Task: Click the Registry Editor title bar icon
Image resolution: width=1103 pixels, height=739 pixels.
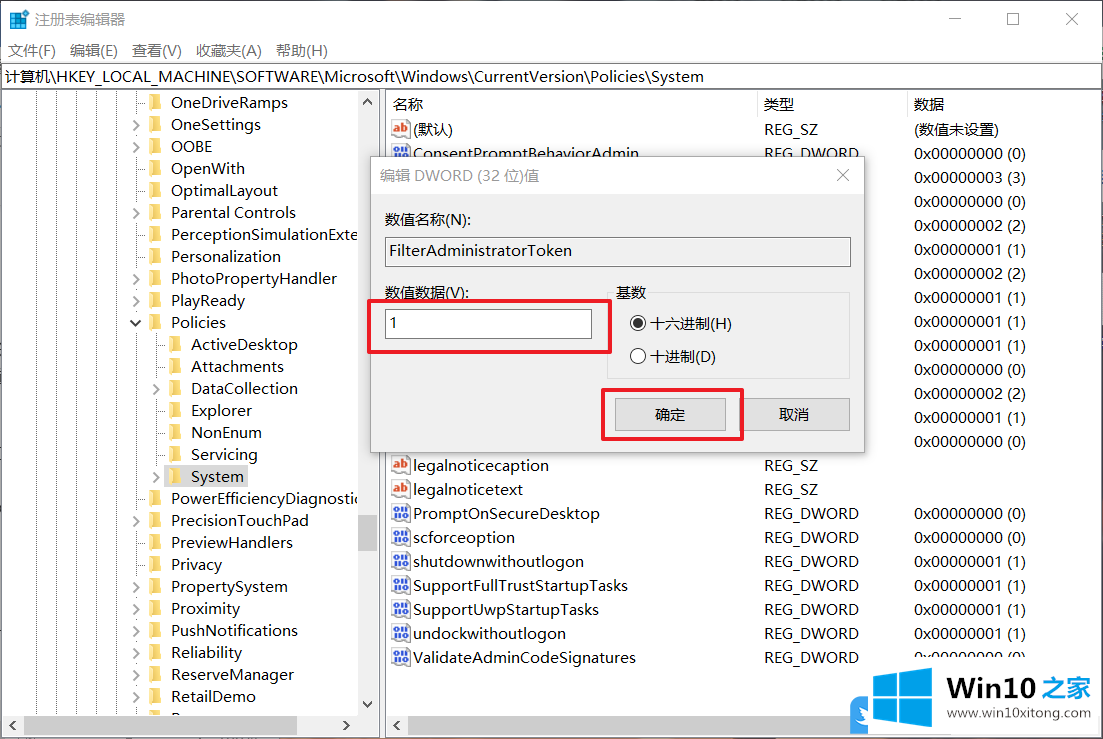Action: coord(19,19)
